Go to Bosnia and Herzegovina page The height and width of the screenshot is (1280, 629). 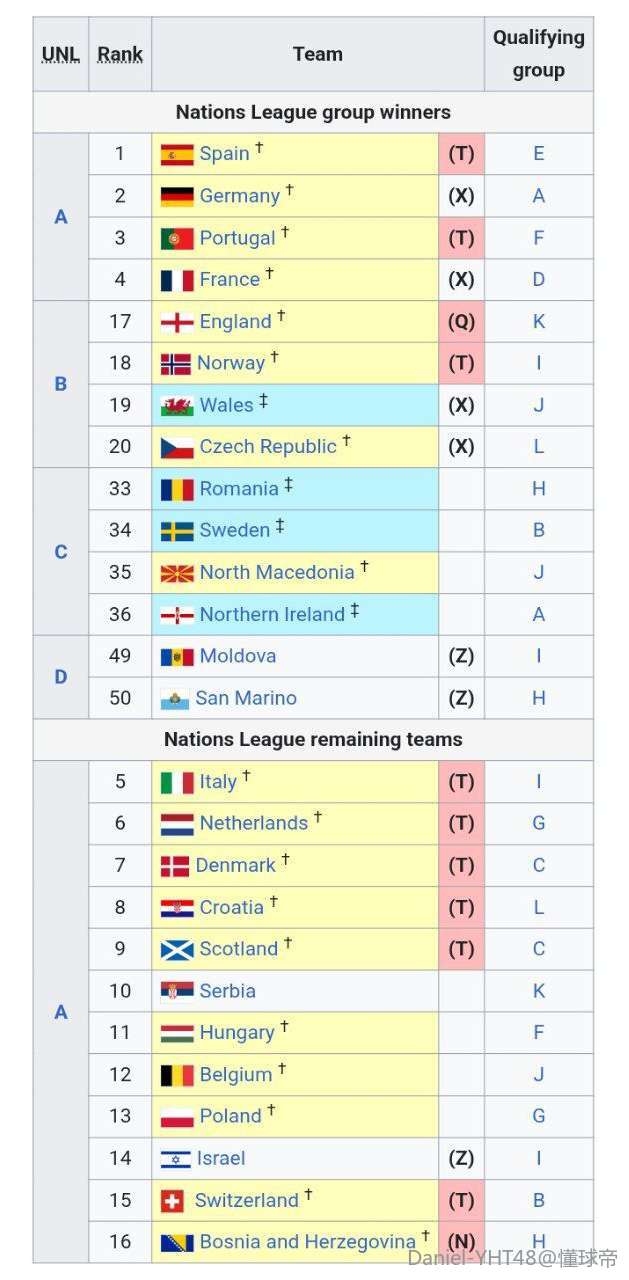click(x=307, y=1242)
